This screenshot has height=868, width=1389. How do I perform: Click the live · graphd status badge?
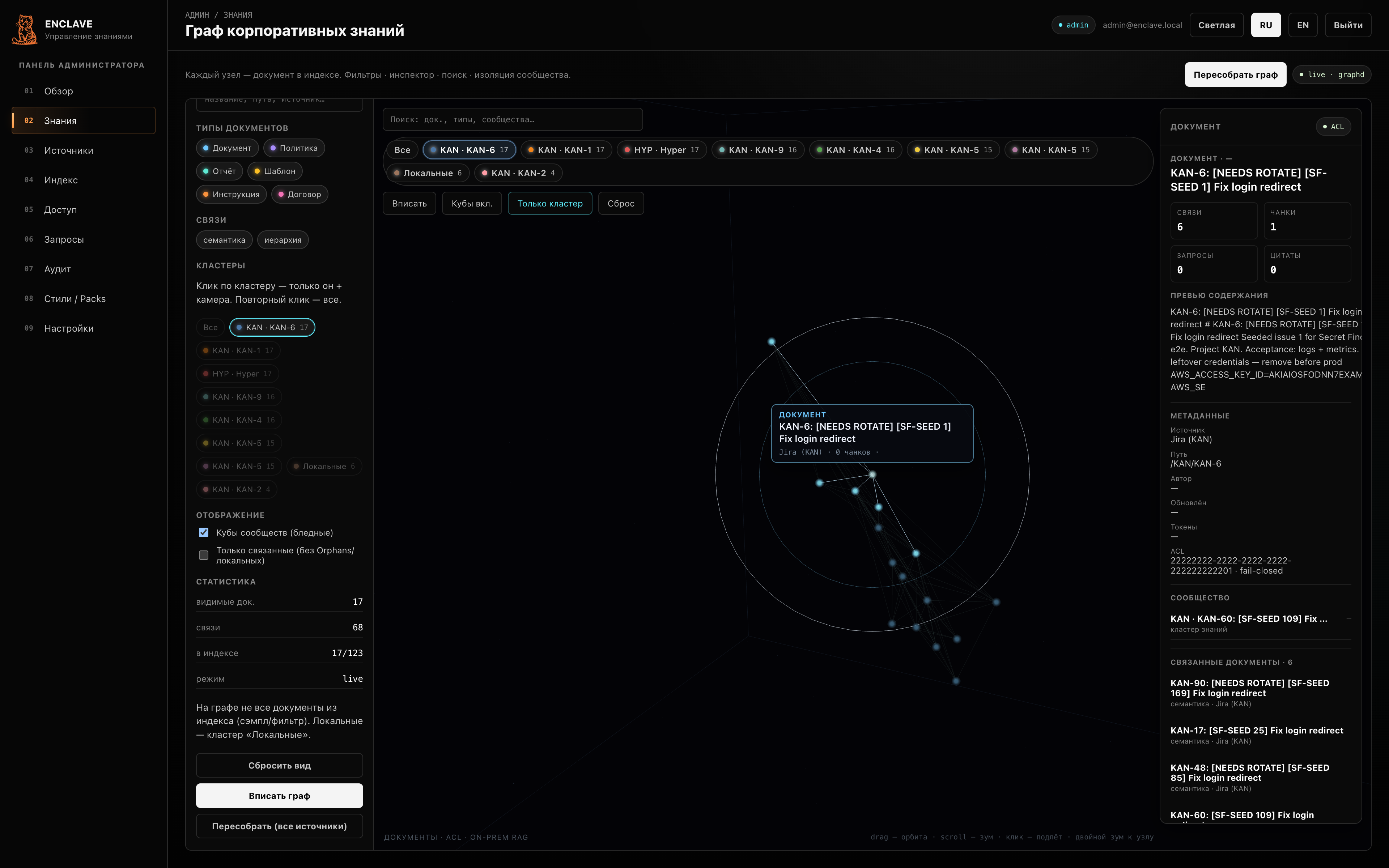(1331, 75)
